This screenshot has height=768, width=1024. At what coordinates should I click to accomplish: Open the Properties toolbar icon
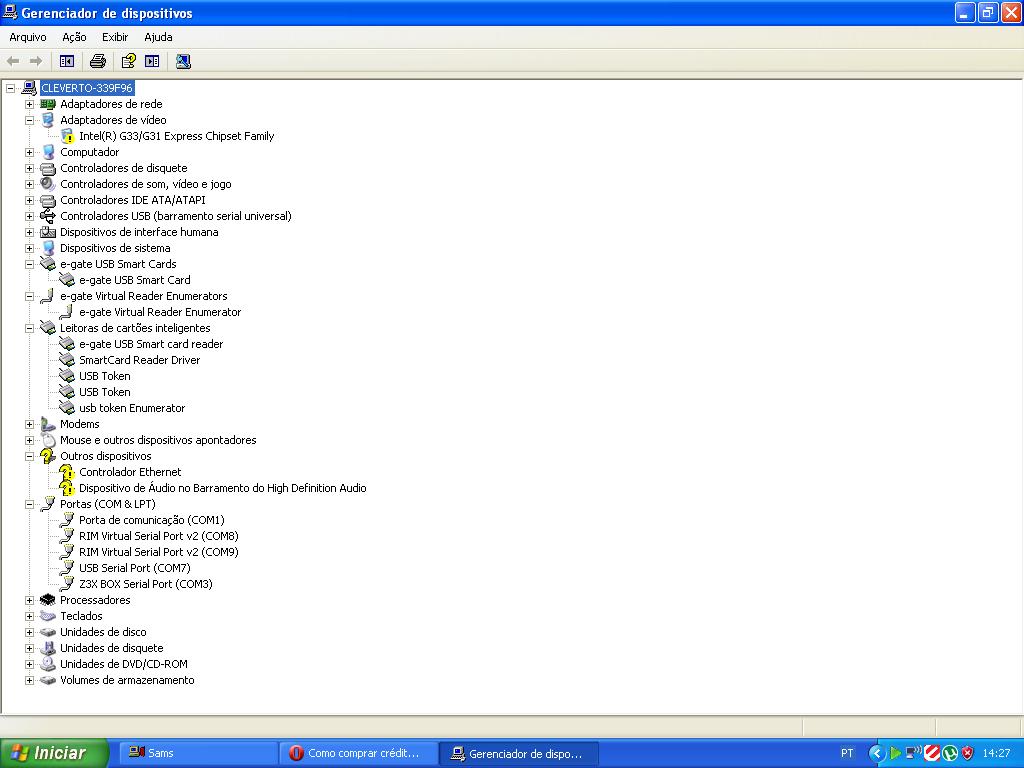point(129,61)
